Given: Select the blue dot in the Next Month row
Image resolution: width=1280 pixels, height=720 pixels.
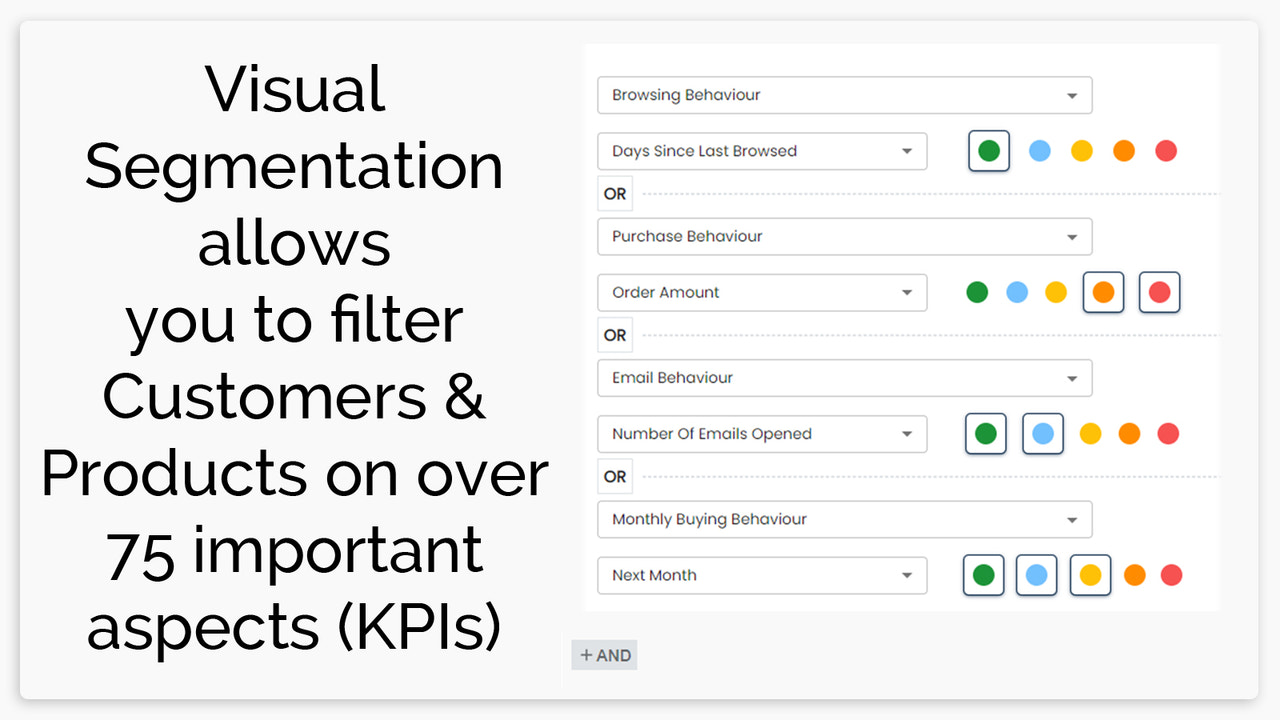Looking at the screenshot, I should click(x=1036, y=575).
